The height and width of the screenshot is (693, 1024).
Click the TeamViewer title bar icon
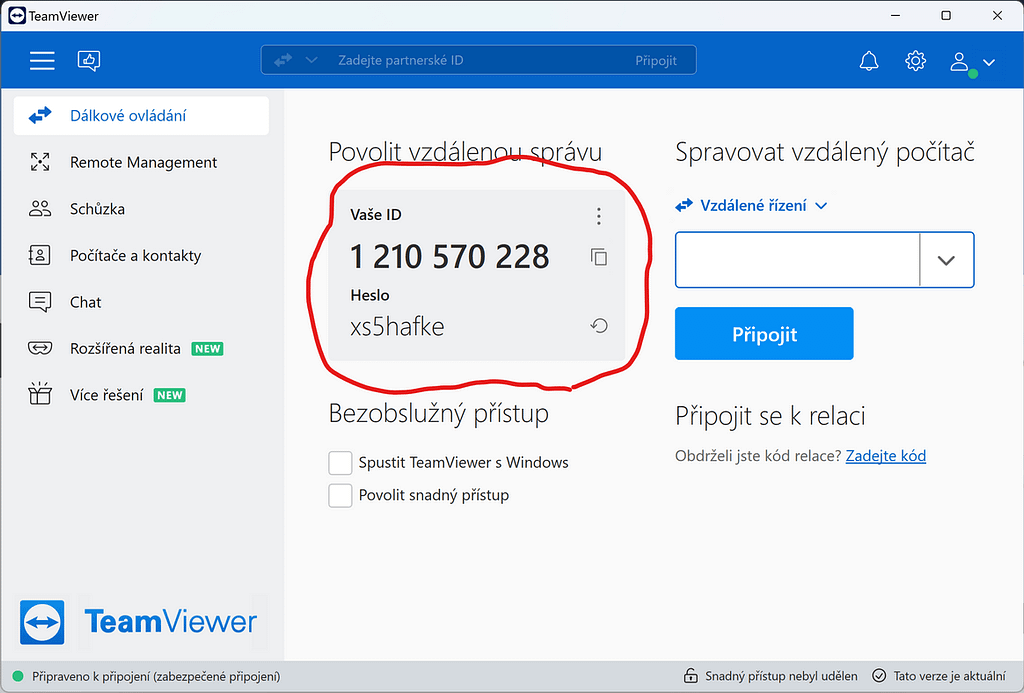(x=16, y=16)
